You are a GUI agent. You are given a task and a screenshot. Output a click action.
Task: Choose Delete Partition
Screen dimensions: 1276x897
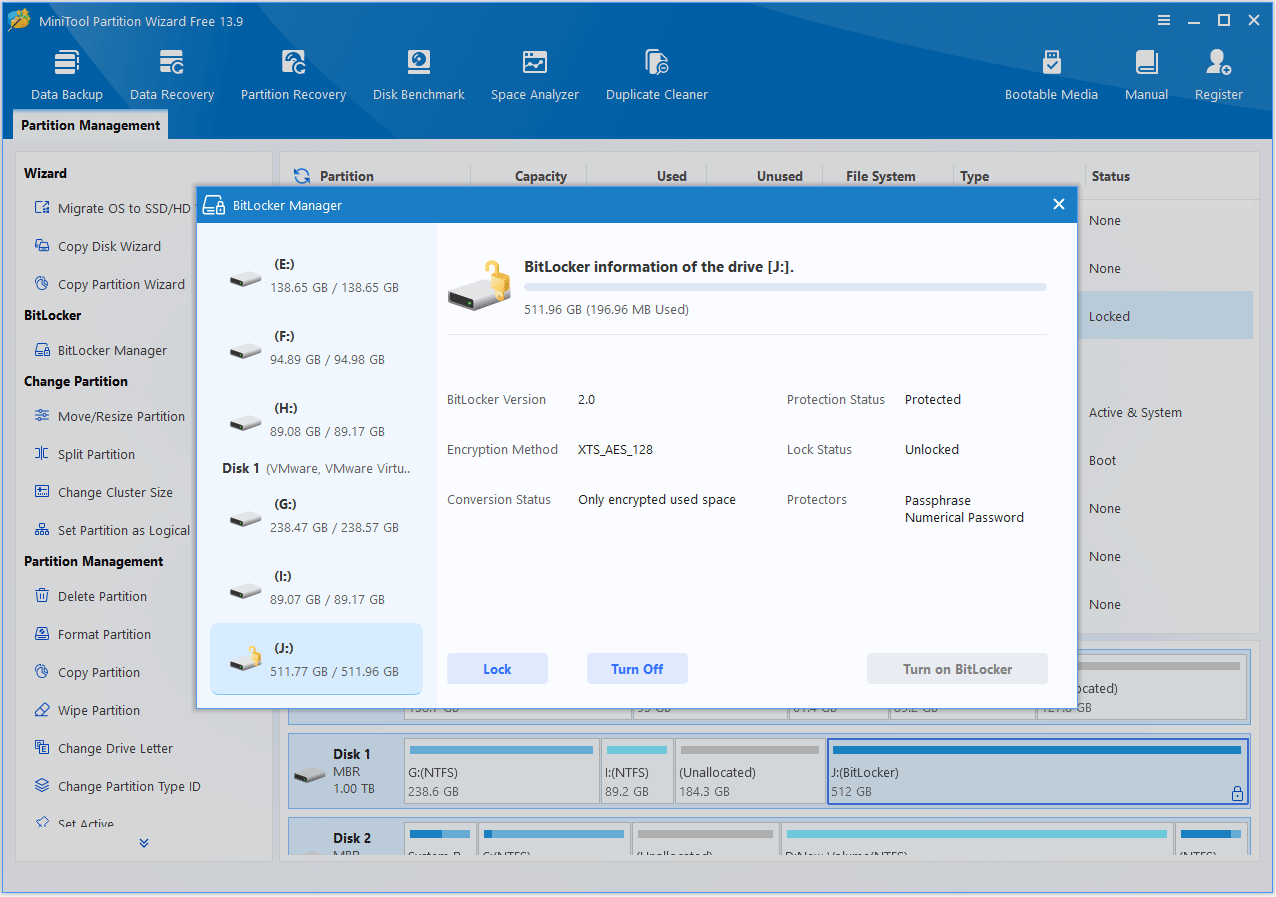pos(90,596)
